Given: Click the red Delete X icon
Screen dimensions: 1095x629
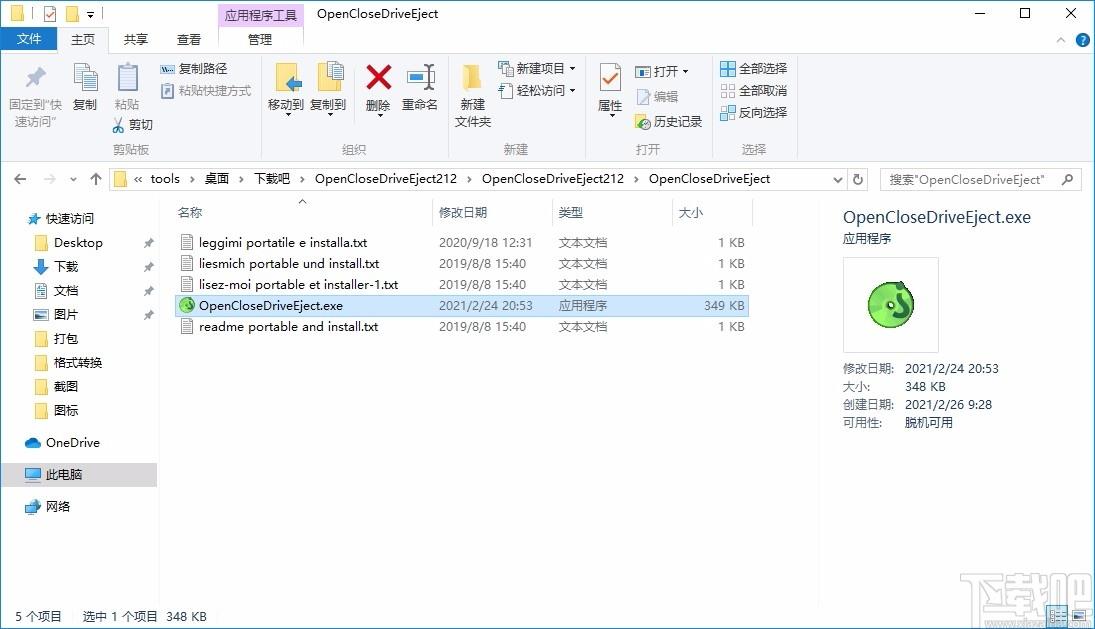Looking at the screenshot, I should [379, 77].
